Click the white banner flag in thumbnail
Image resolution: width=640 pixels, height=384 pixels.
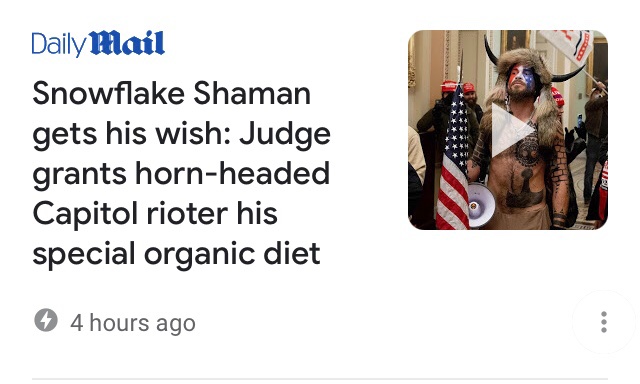click(x=567, y=45)
